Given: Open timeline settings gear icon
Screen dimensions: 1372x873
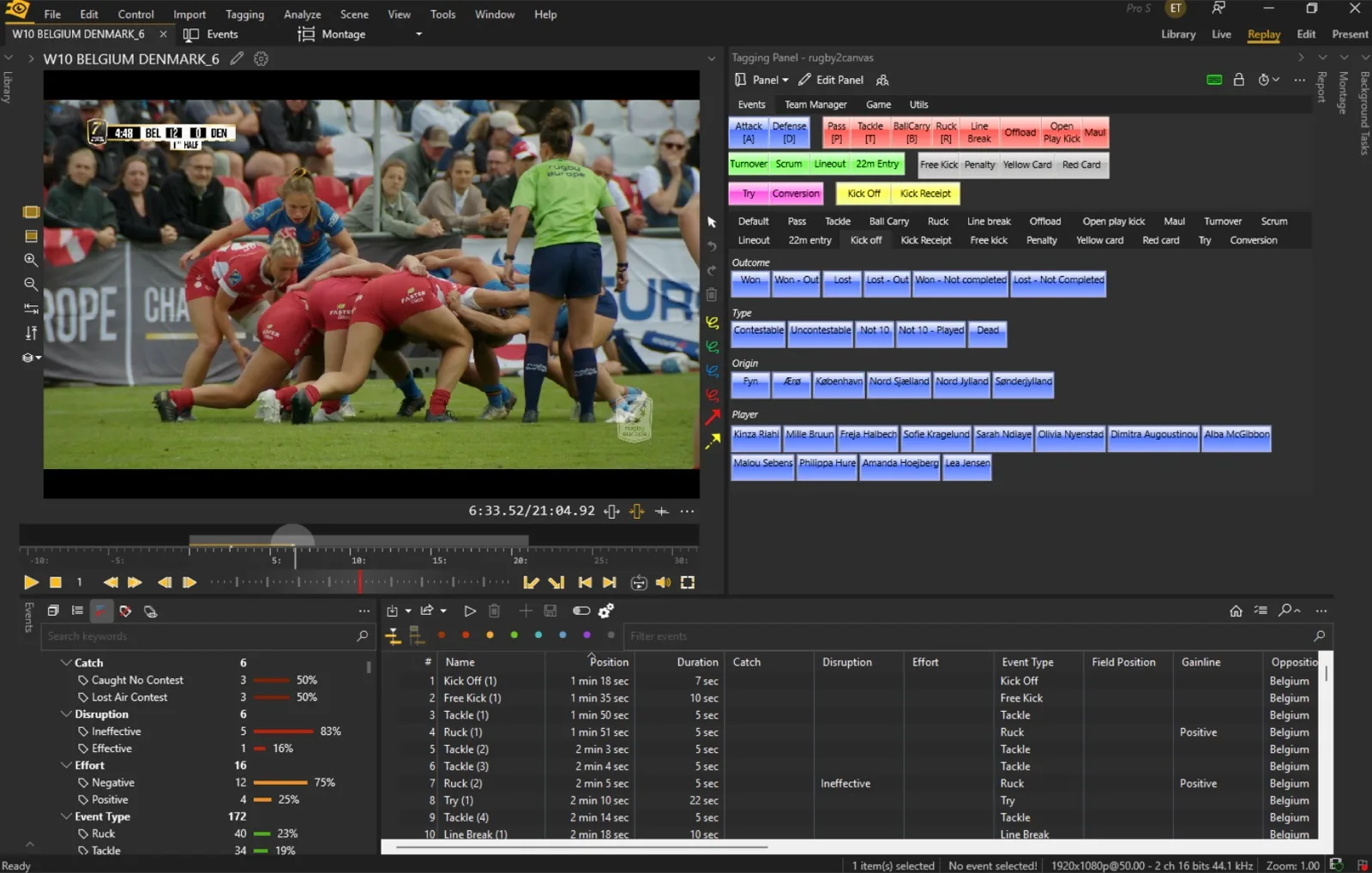Looking at the screenshot, I should (262, 59).
